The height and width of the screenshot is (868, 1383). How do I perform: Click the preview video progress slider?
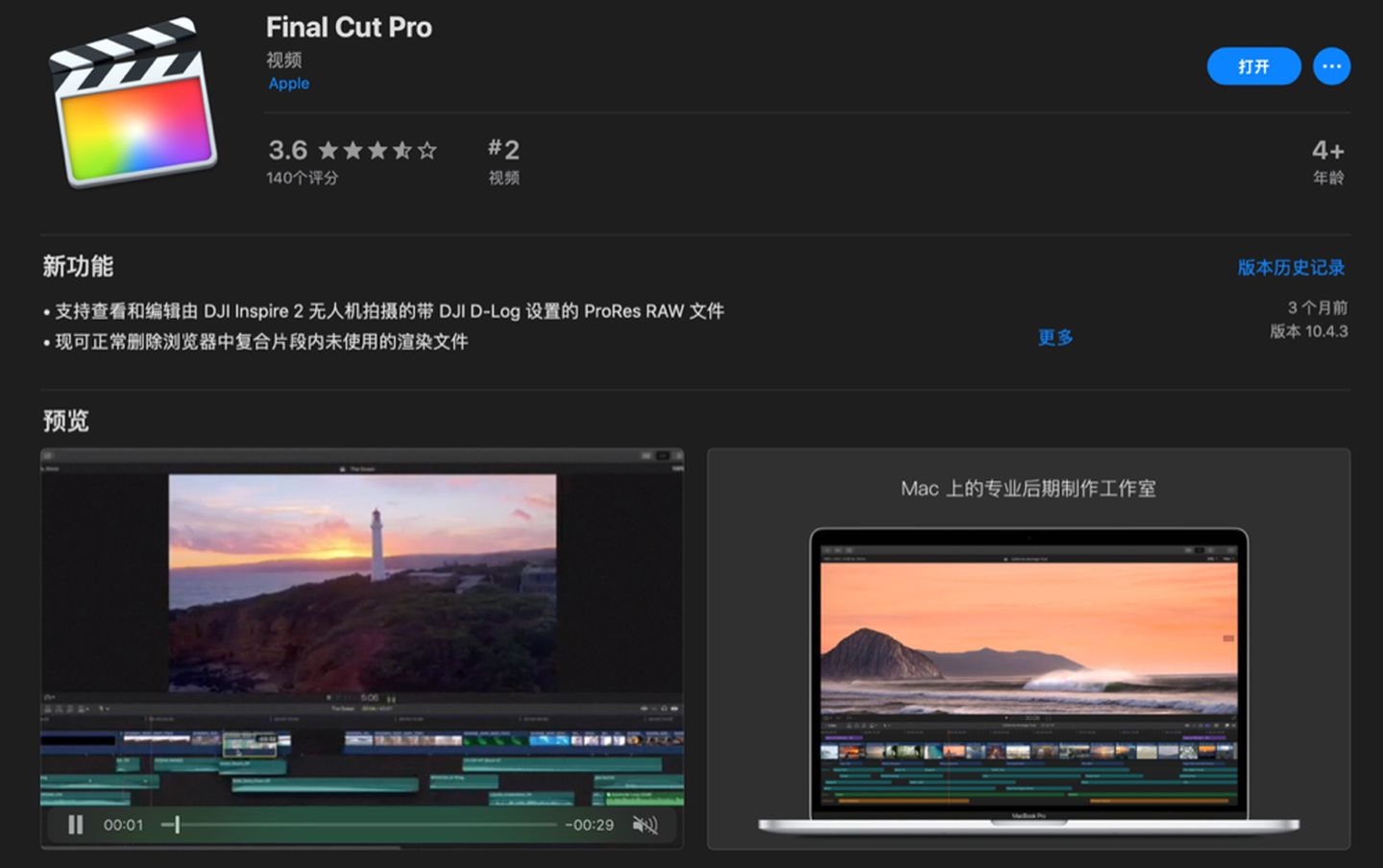click(360, 825)
